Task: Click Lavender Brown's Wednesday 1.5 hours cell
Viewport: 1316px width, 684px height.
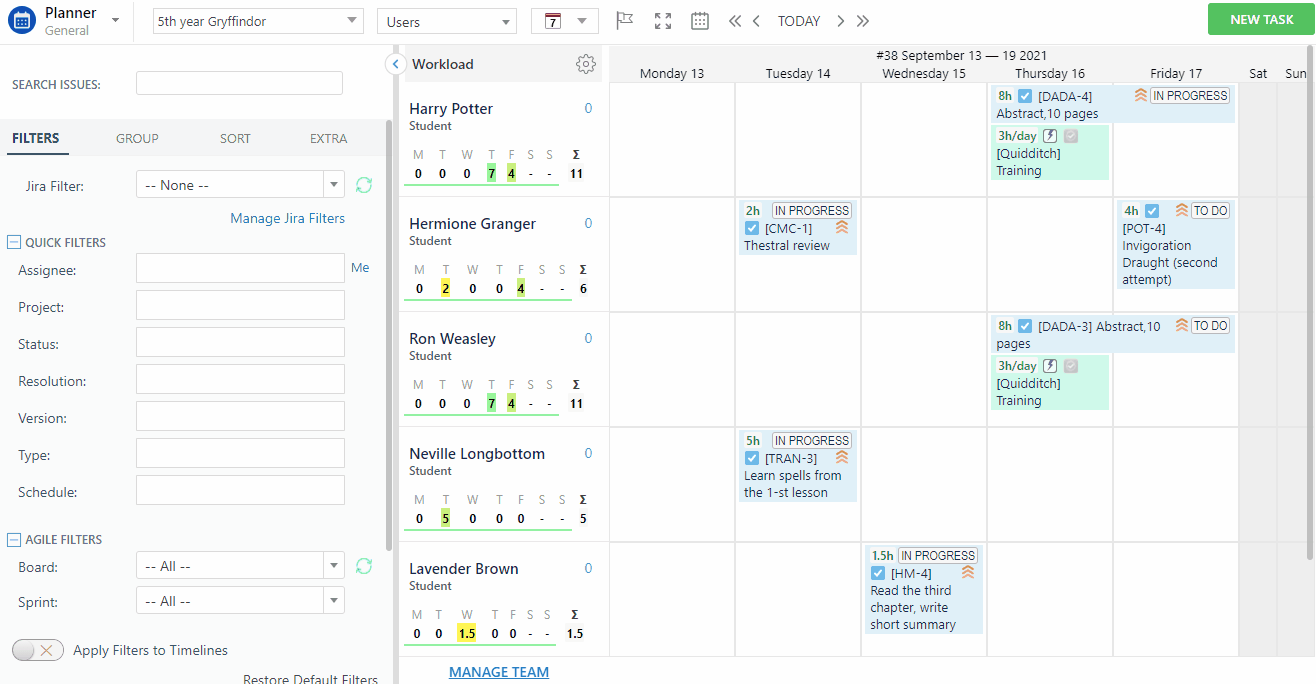Action: coord(466,634)
